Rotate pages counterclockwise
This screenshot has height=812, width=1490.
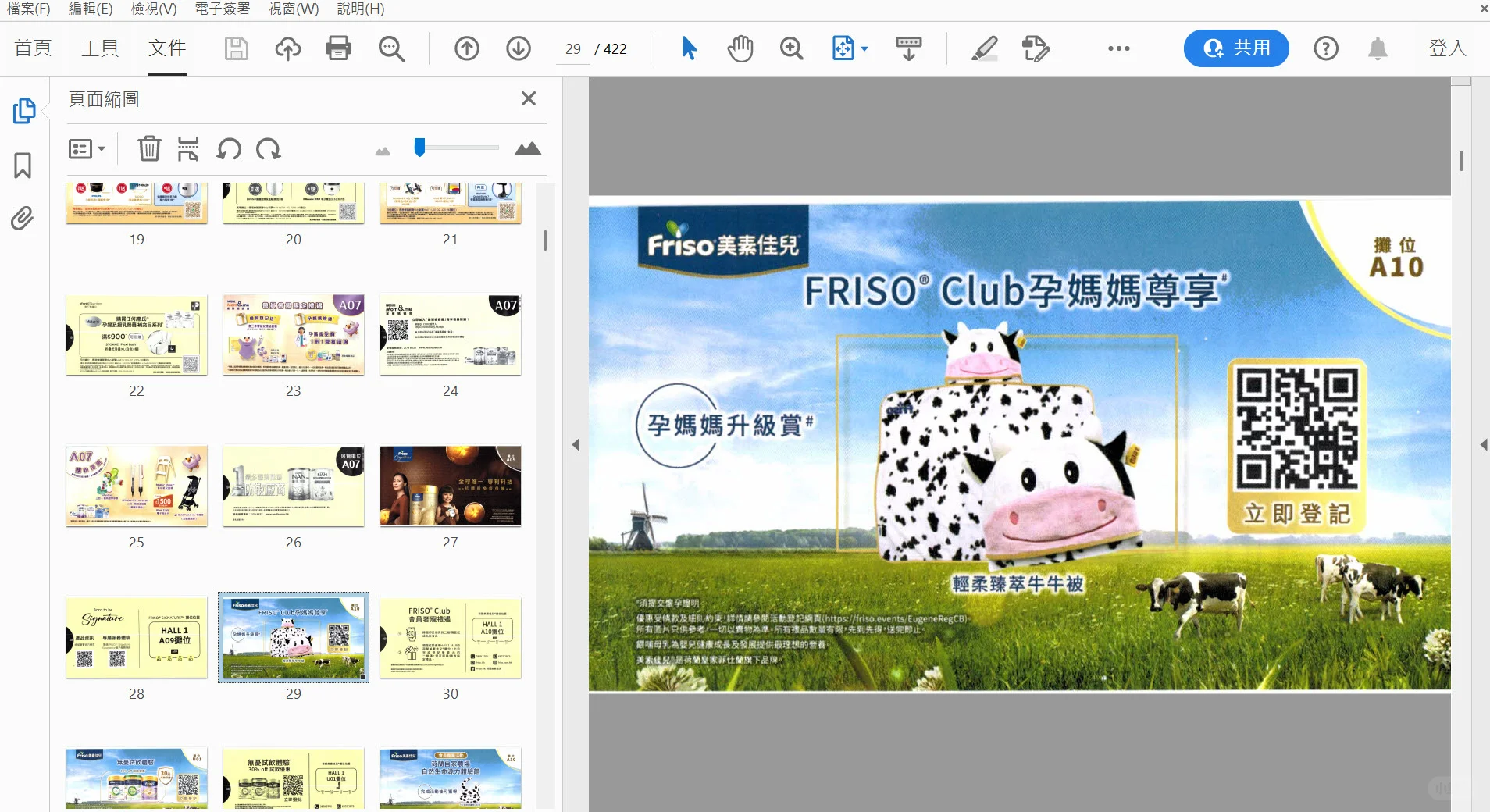[x=229, y=148]
